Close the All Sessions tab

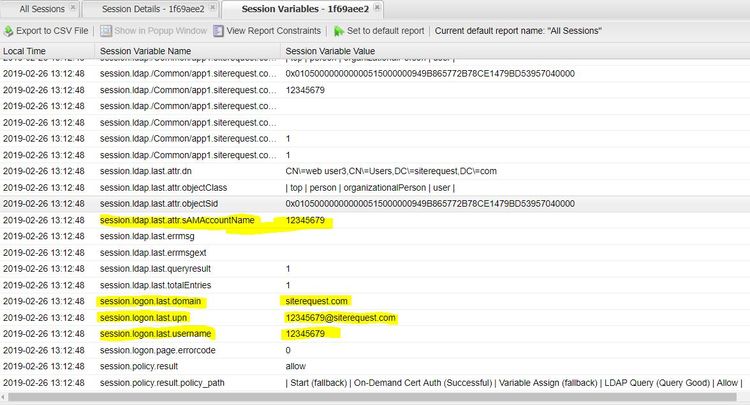[x=73, y=8]
